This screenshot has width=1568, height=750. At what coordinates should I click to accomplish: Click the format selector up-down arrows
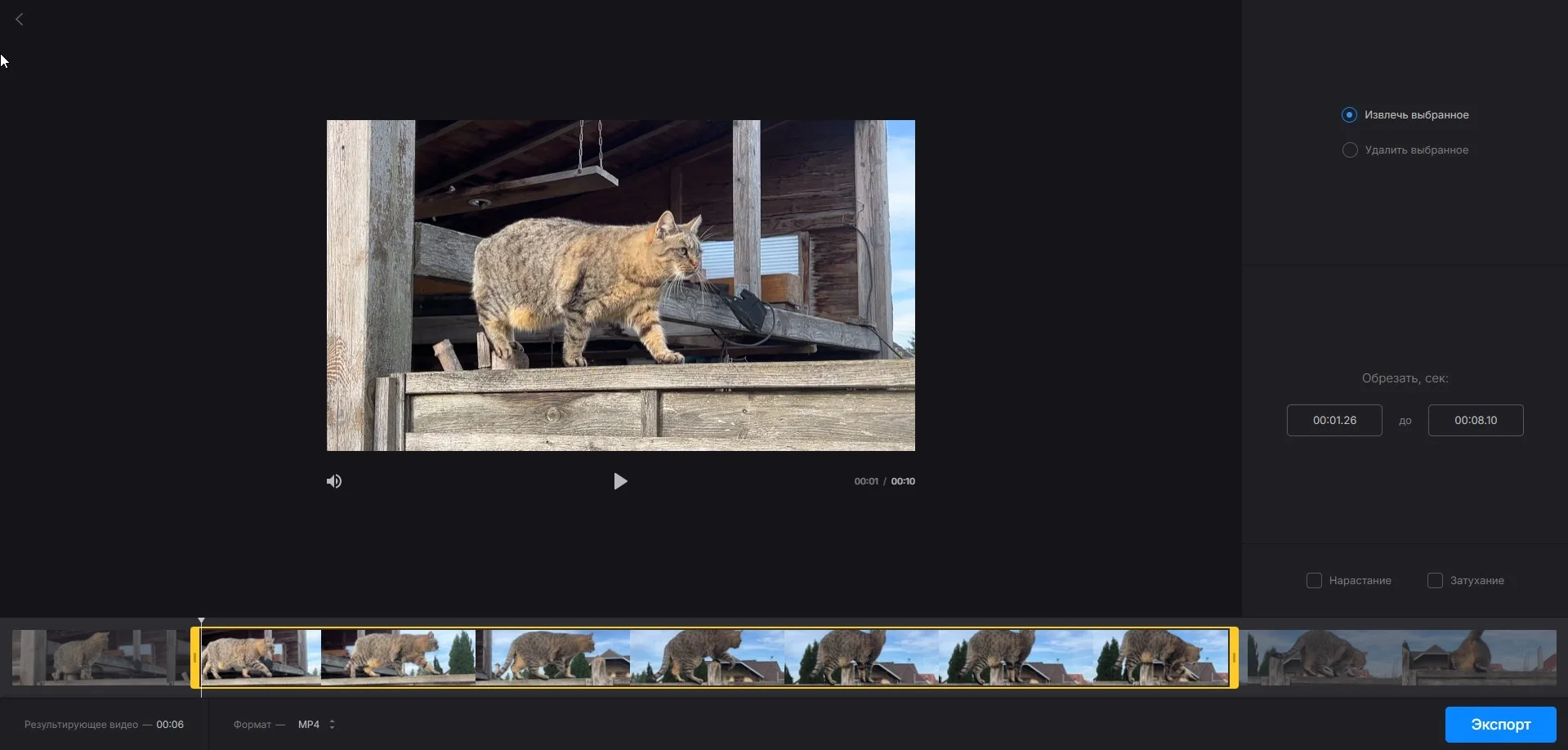coord(332,725)
